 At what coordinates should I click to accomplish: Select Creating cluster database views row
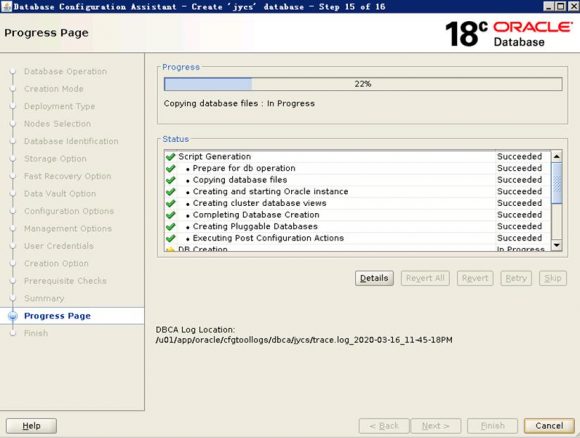pos(357,203)
